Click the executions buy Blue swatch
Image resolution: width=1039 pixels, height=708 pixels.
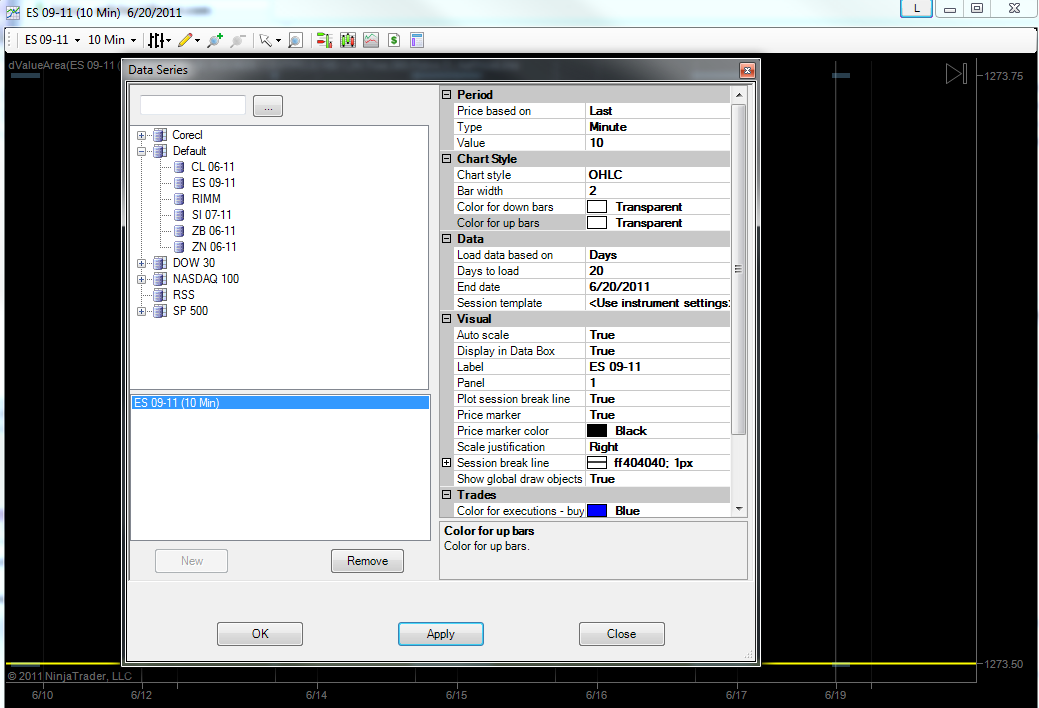tap(597, 510)
